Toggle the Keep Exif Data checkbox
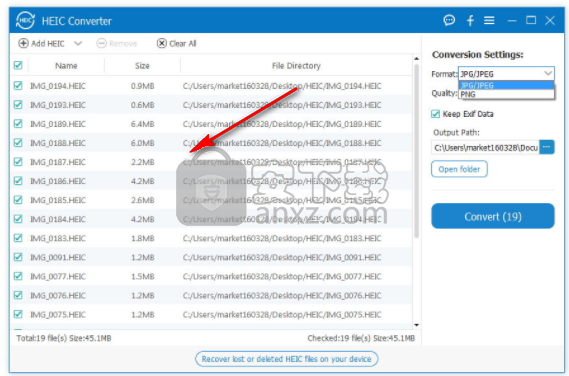Viewport: 569px width, 376px height. (x=435, y=114)
